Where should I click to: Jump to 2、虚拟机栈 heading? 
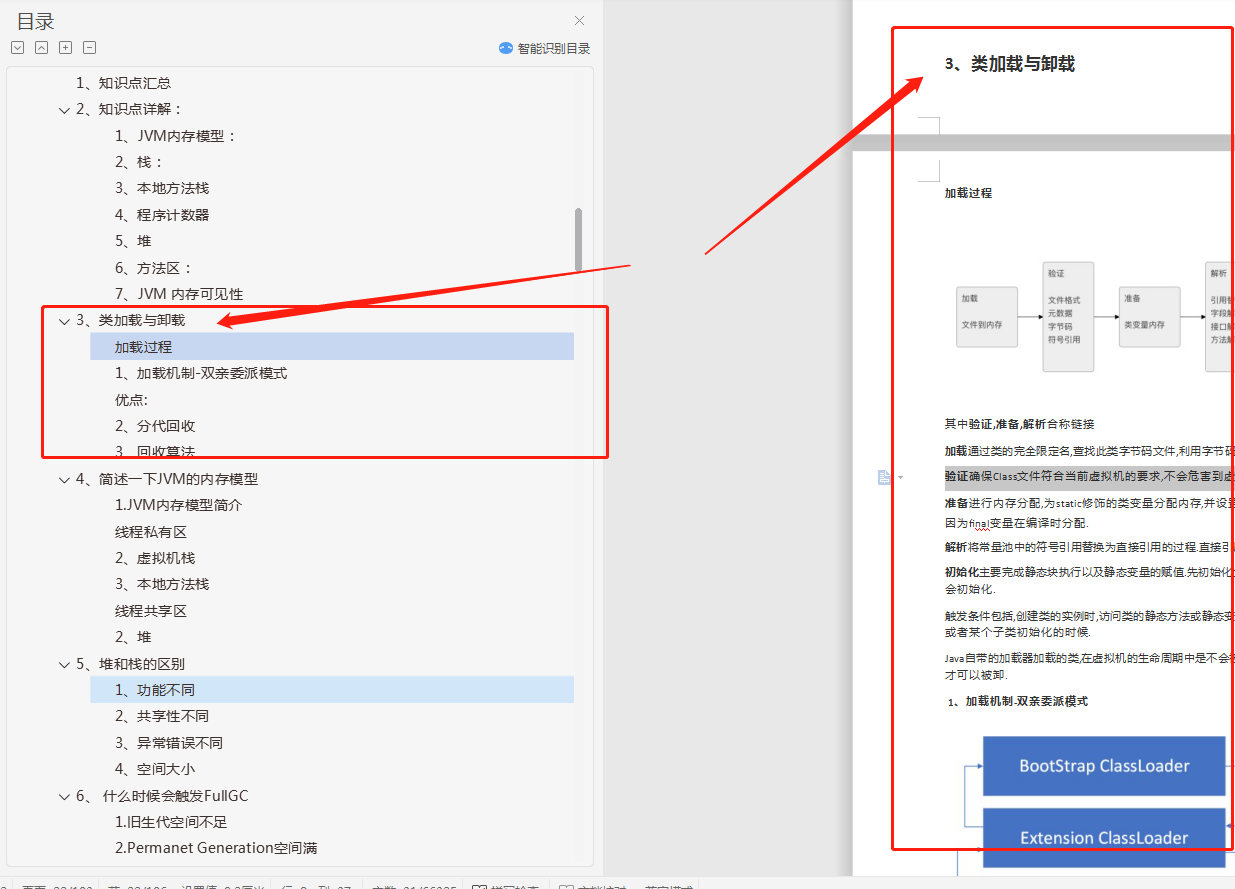(x=155, y=558)
